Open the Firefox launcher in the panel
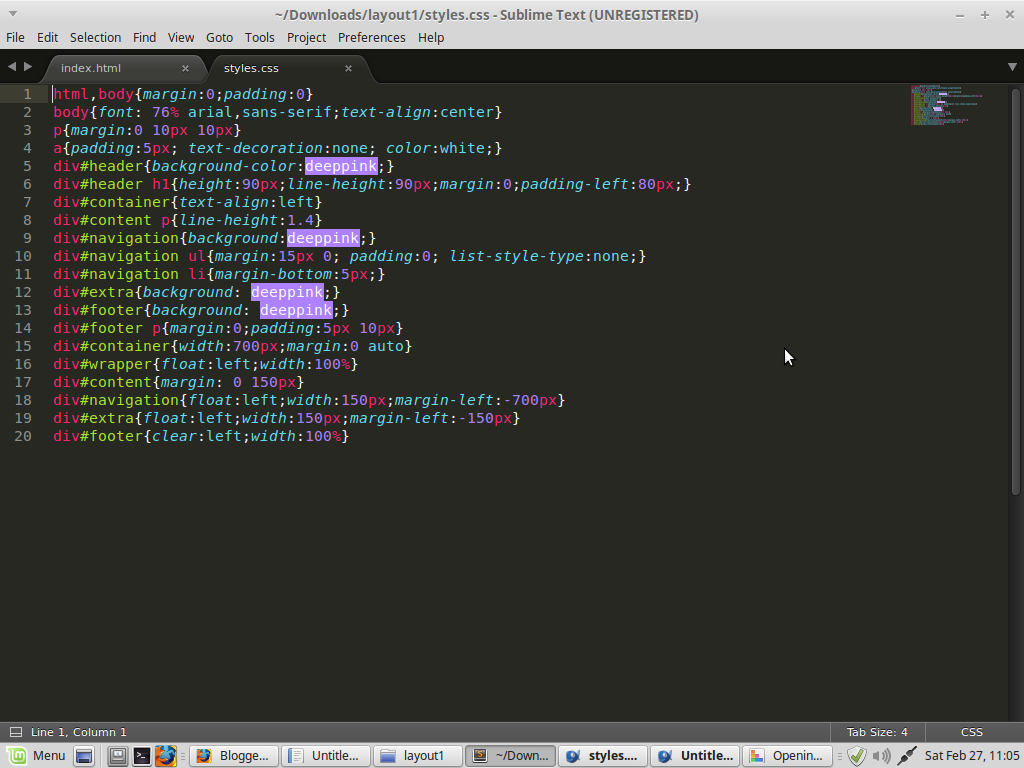 pos(165,756)
